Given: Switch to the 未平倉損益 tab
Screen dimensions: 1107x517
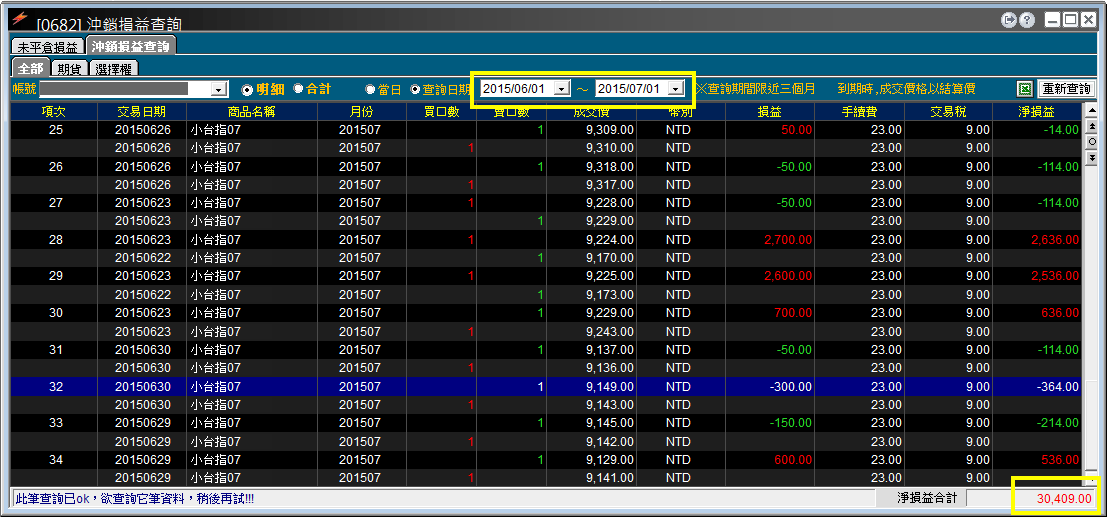Looking at the screenshot, I should tap(47, 47).
